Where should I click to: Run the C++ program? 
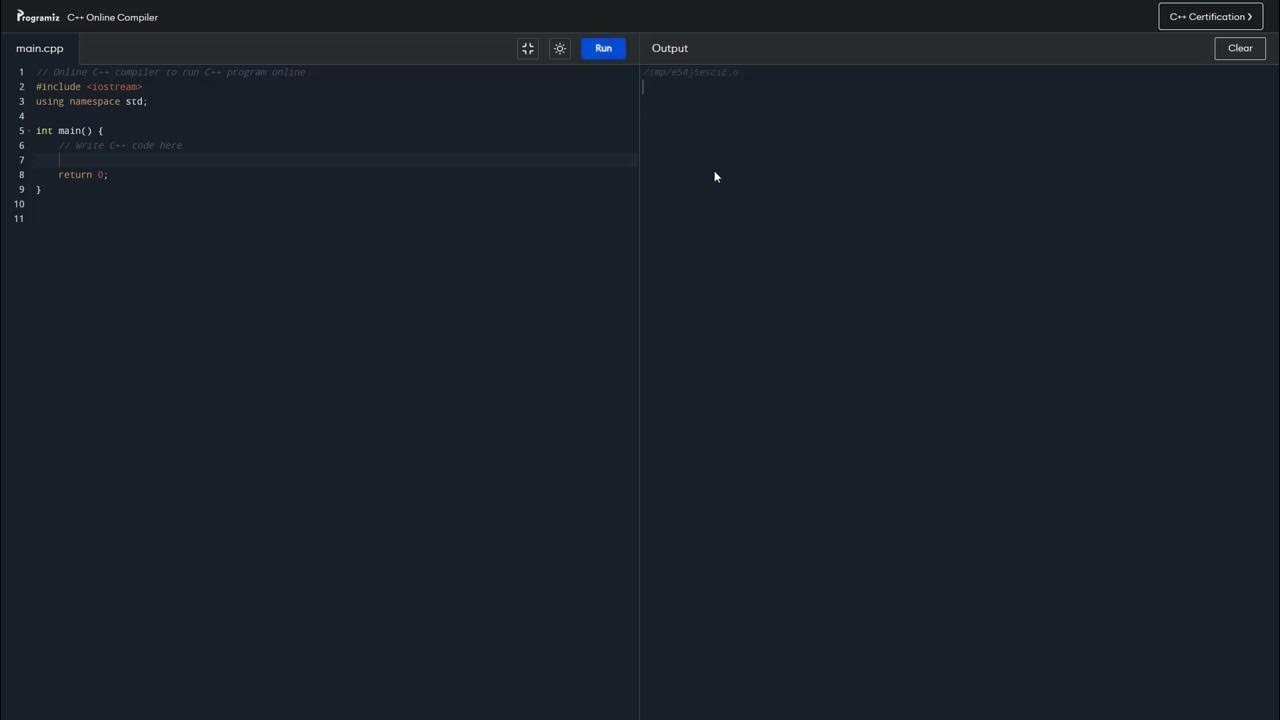coord(603,48)
